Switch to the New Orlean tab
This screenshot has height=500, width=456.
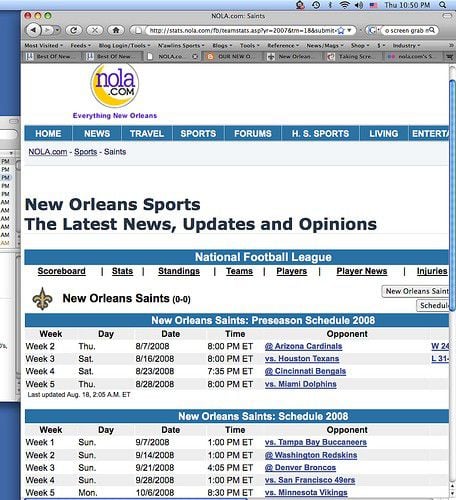[x=293, y=57]
